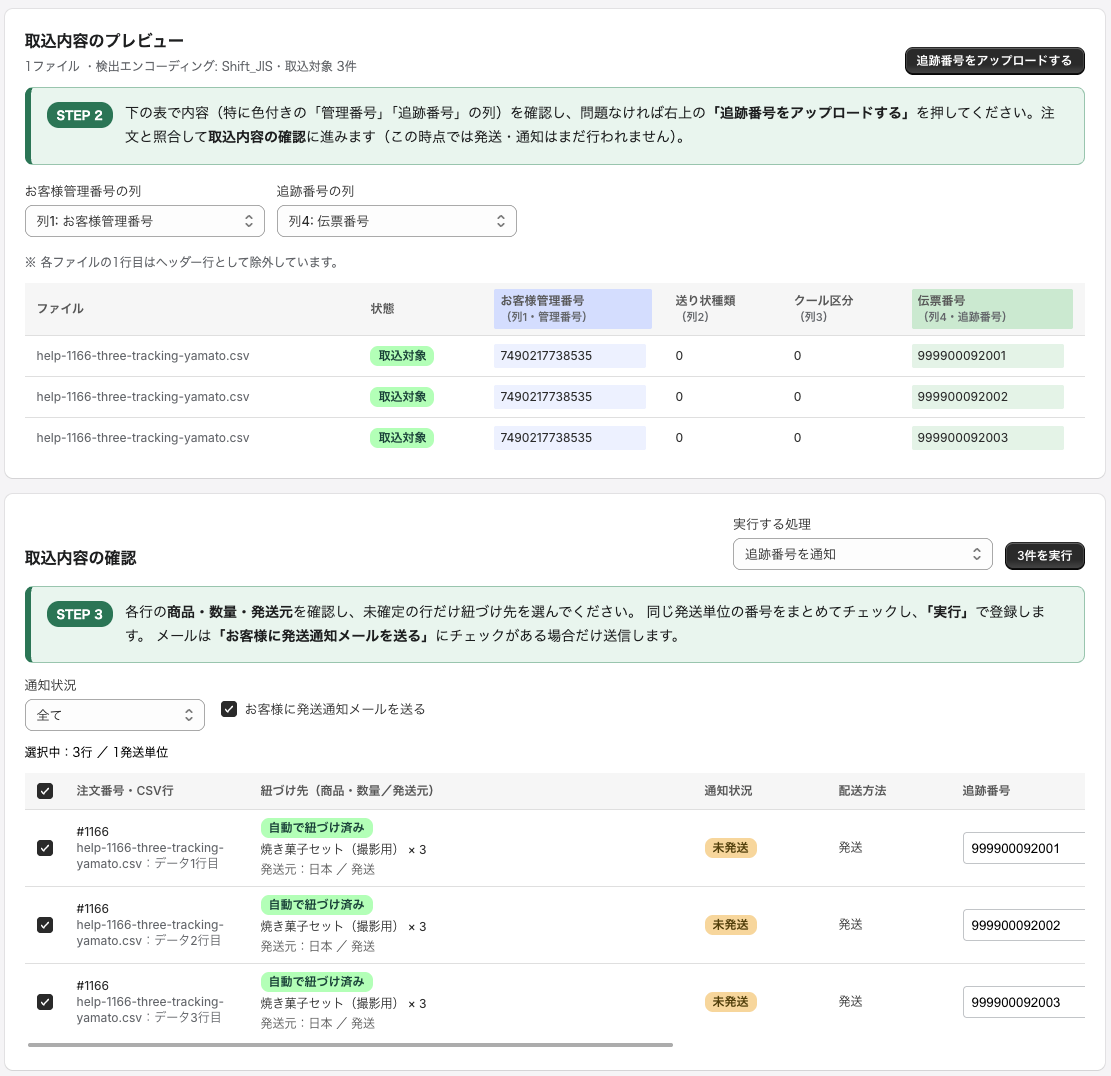This screenshot has height=1076, width=1111.
Task: Click the 取込内容の確認 heading
Action: (x=81, y=558)
